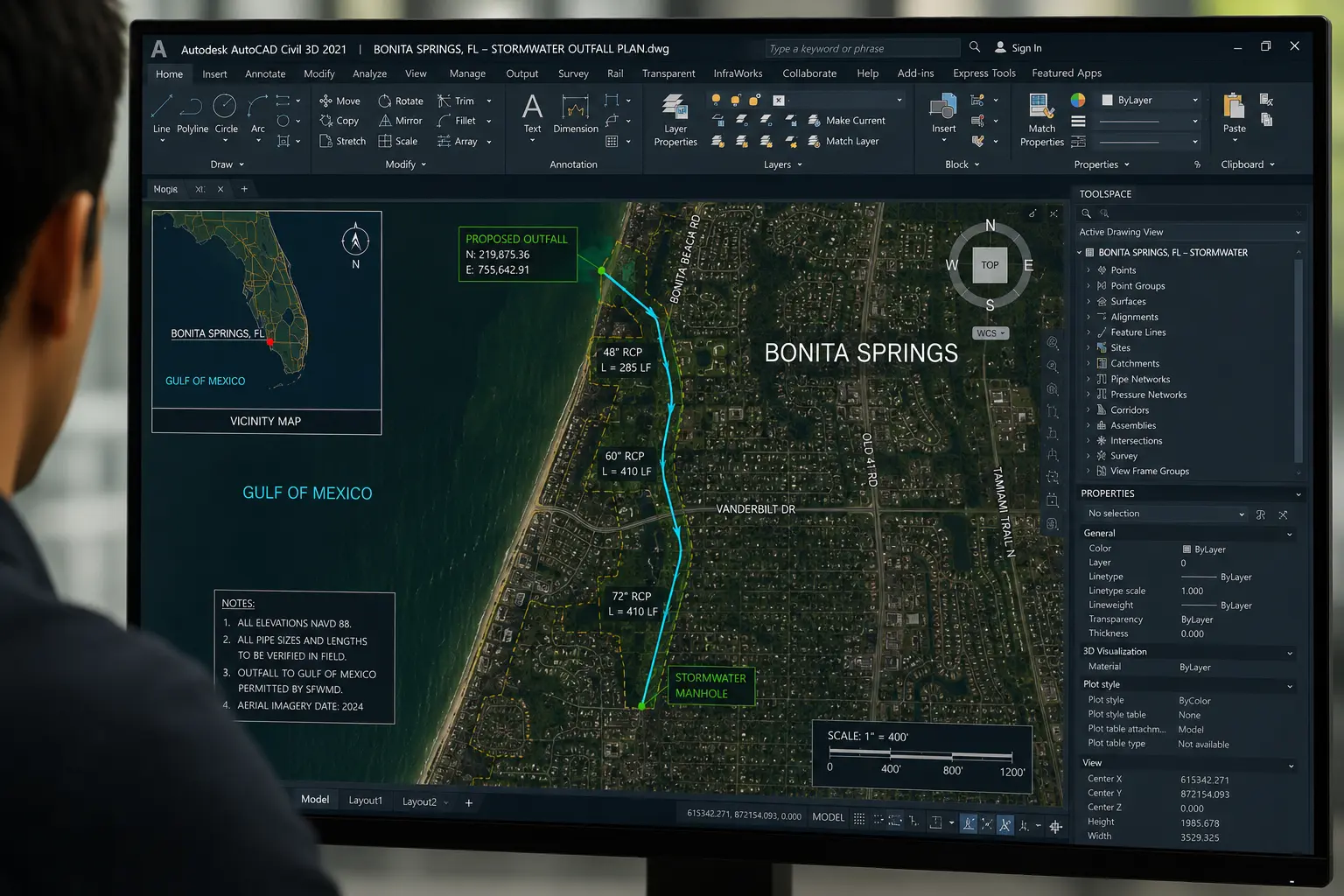Select the Arc tool
This screenshot has height=896, width=1344.
pos(257,115)
